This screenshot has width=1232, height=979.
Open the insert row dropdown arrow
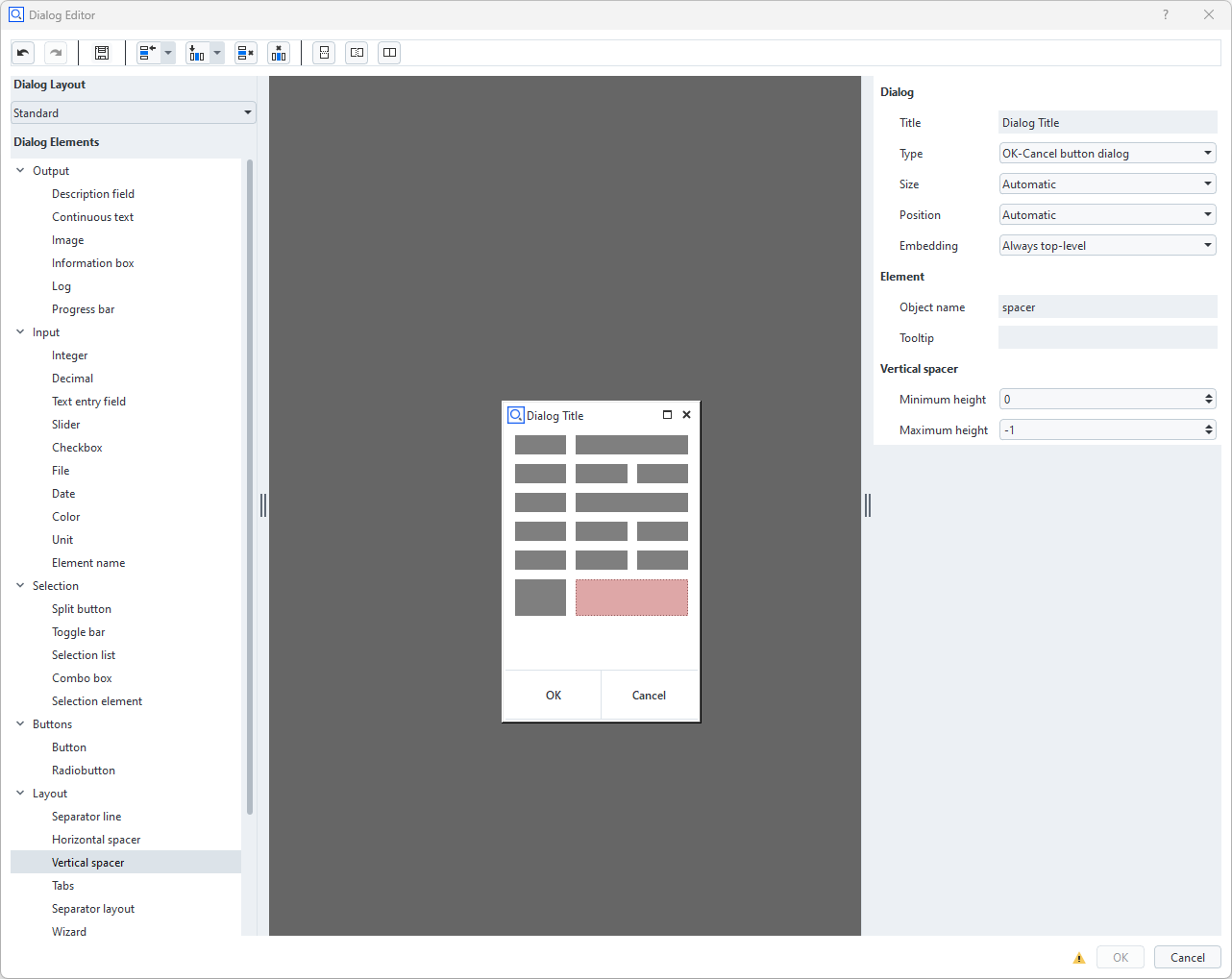point(168,53)
